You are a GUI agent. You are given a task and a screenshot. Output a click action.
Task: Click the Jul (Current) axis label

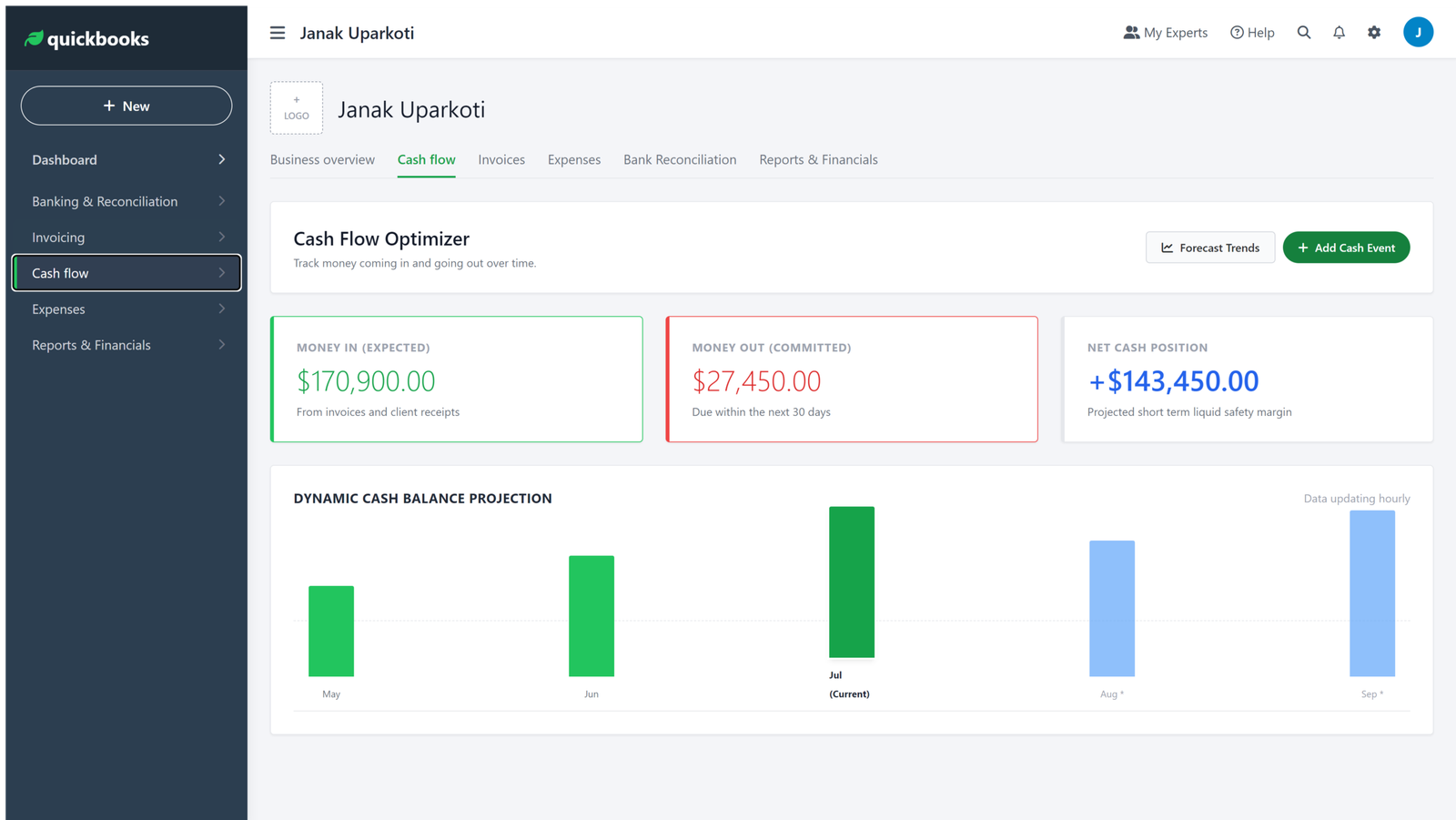coord(849,684)
